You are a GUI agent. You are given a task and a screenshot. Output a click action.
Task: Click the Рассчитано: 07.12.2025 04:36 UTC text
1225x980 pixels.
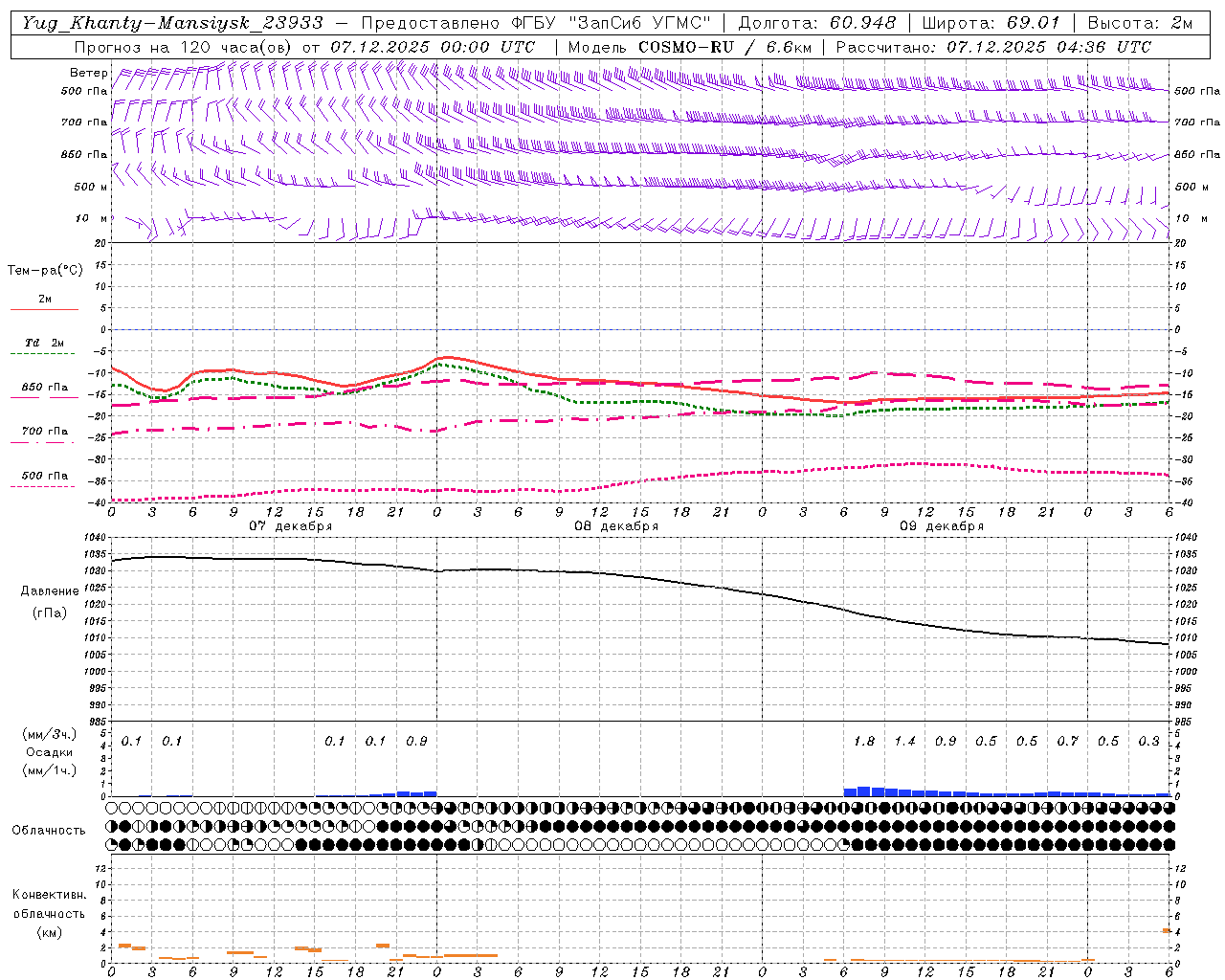point(993,47)
